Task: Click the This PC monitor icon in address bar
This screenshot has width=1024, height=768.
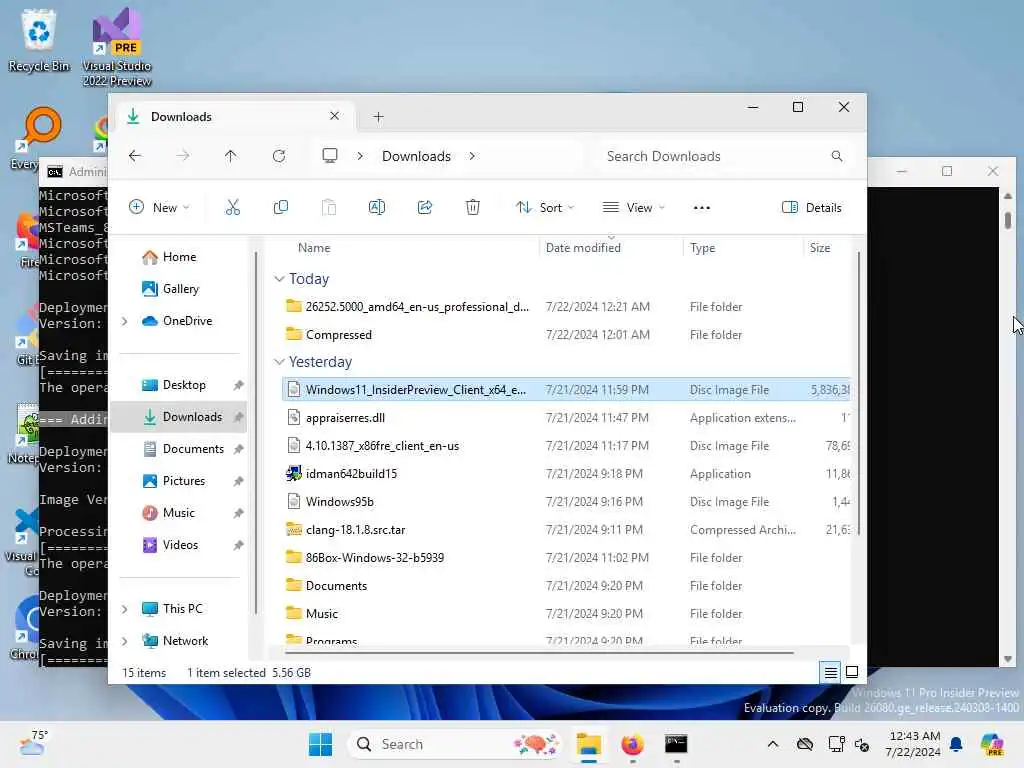Action: (330, 155)
